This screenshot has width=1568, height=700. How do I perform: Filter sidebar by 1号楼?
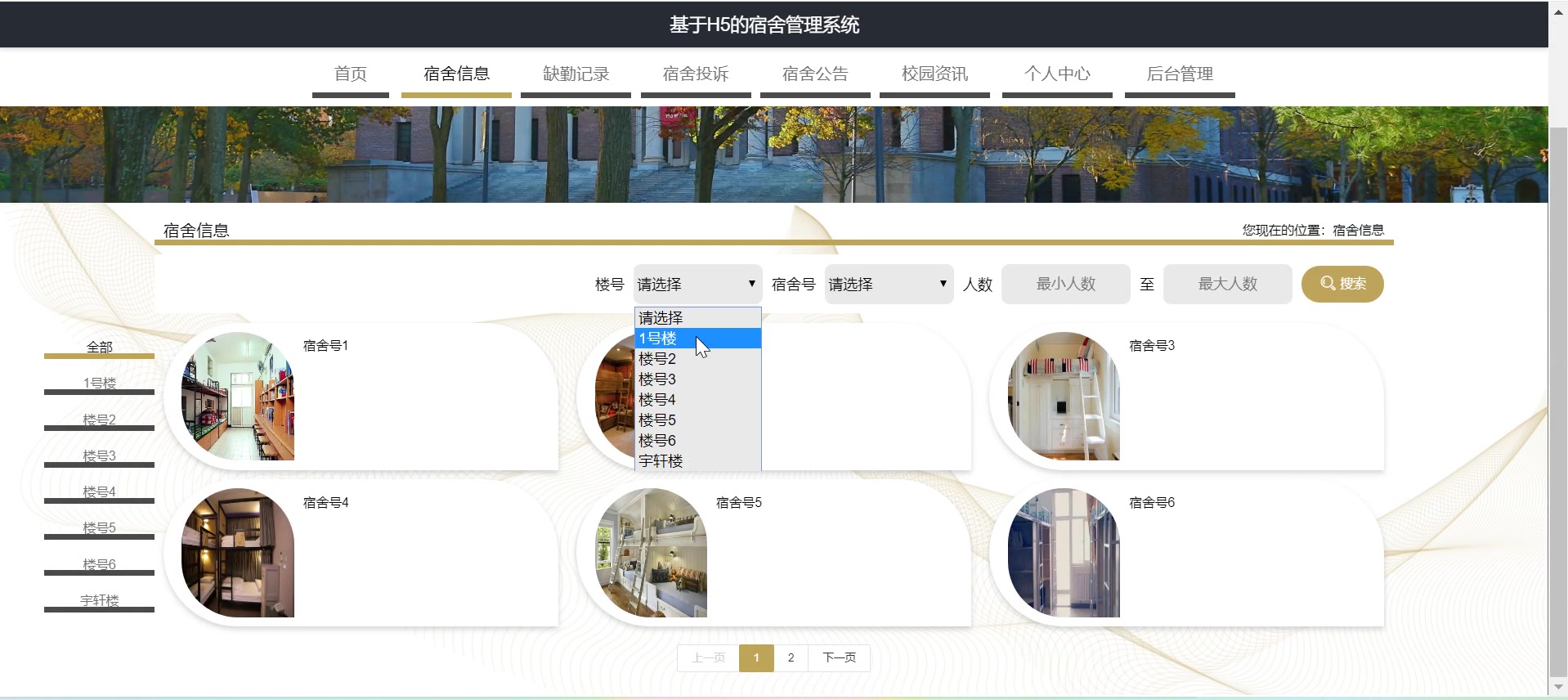tap(99, 384)
